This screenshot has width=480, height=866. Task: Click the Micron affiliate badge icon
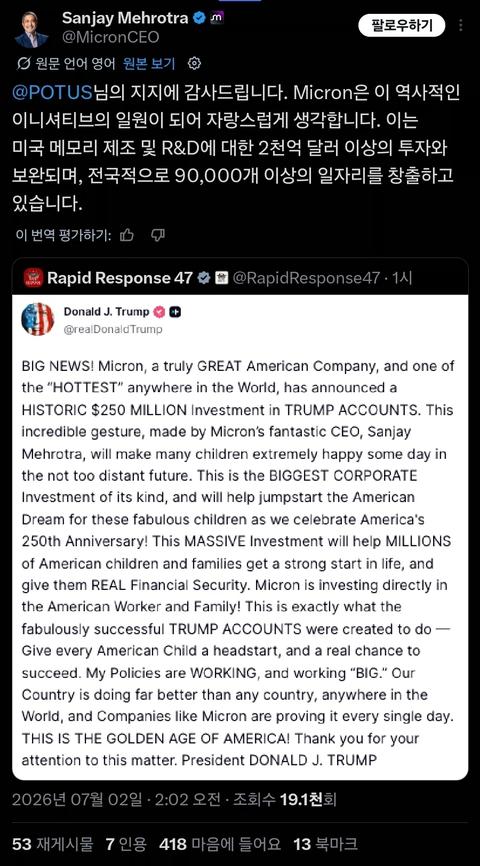pyautogui.click(x=218, y=18)
